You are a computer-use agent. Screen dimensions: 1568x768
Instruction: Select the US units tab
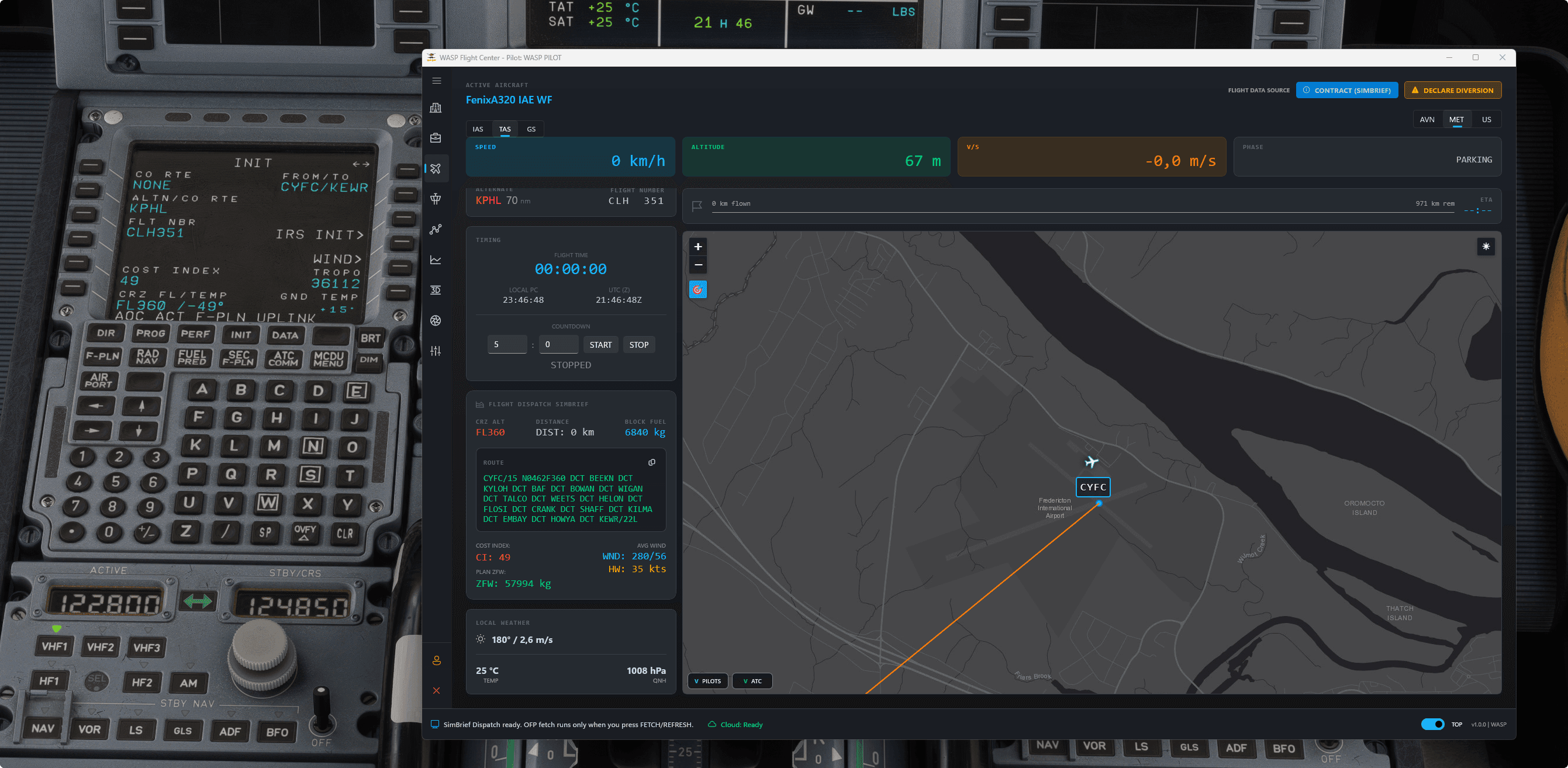click(1486, 119)
